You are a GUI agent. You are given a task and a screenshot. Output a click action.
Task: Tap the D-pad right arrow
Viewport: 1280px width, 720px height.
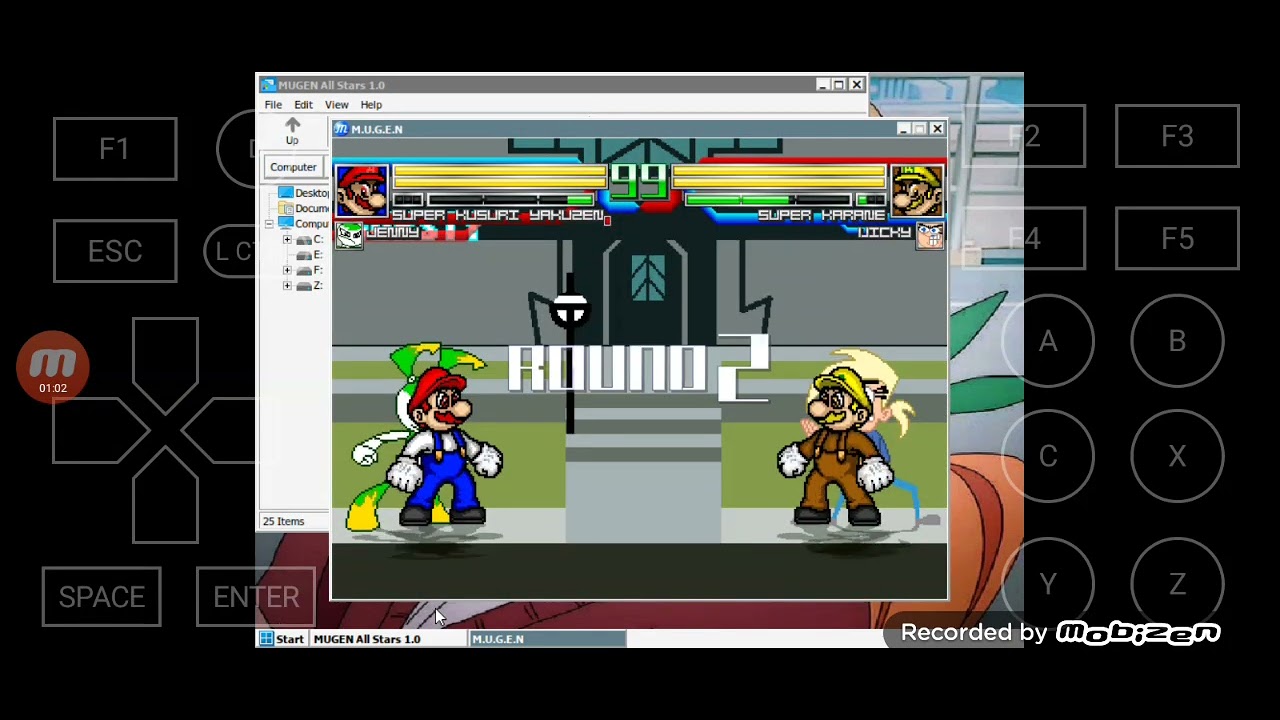point(220,430)
